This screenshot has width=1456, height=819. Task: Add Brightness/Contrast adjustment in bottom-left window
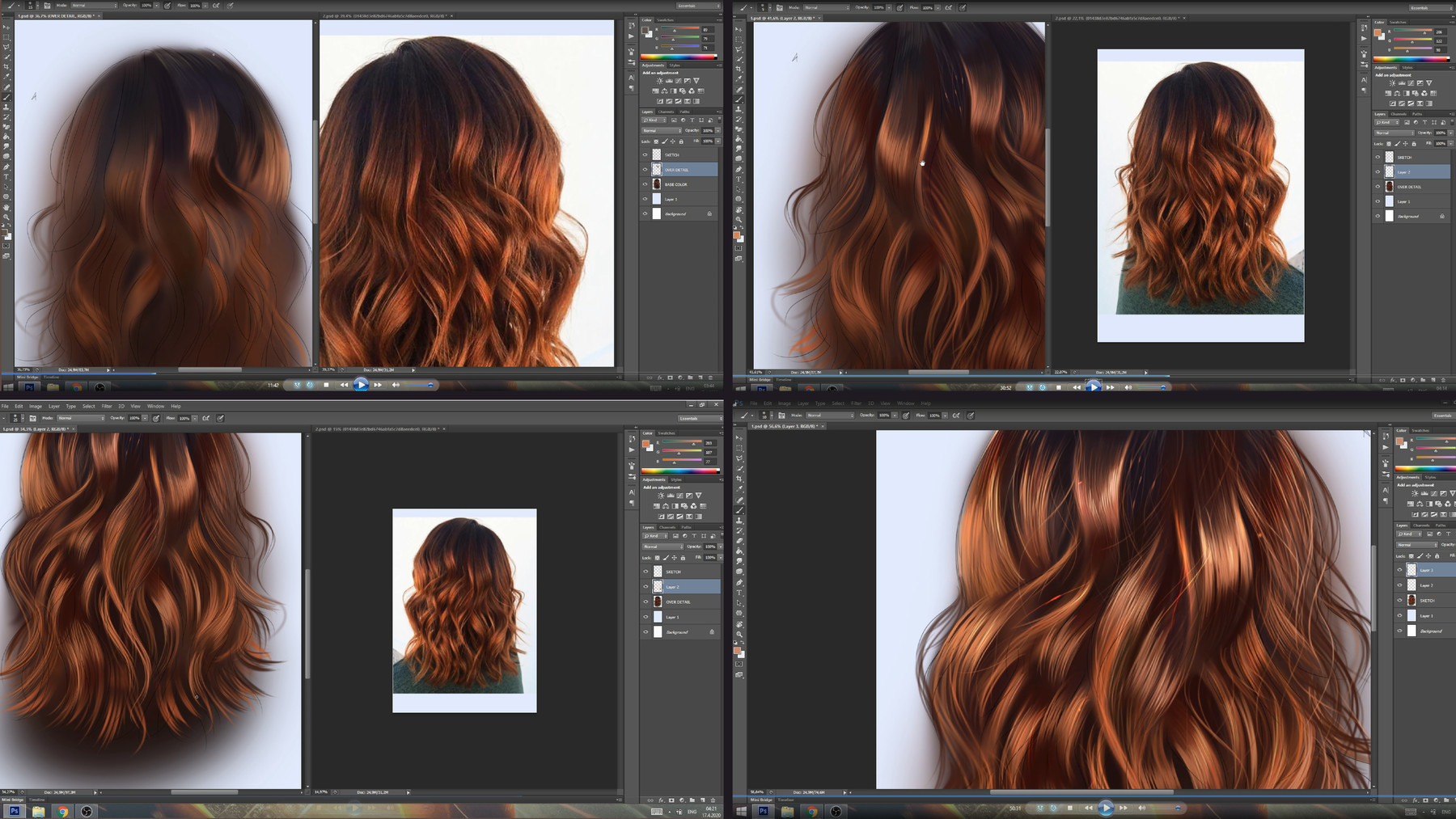pyautogui.click(x=661, y=496)
